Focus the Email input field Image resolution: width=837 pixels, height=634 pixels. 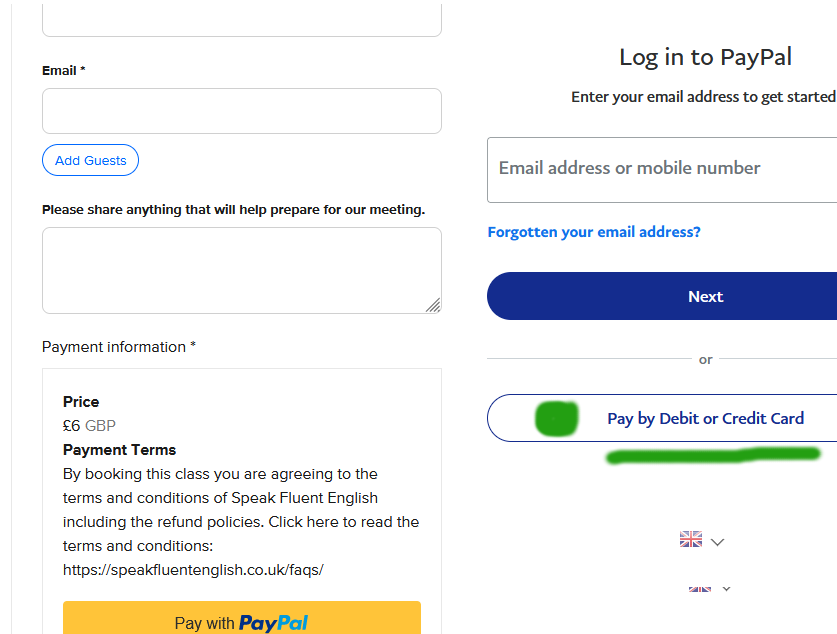241,111
